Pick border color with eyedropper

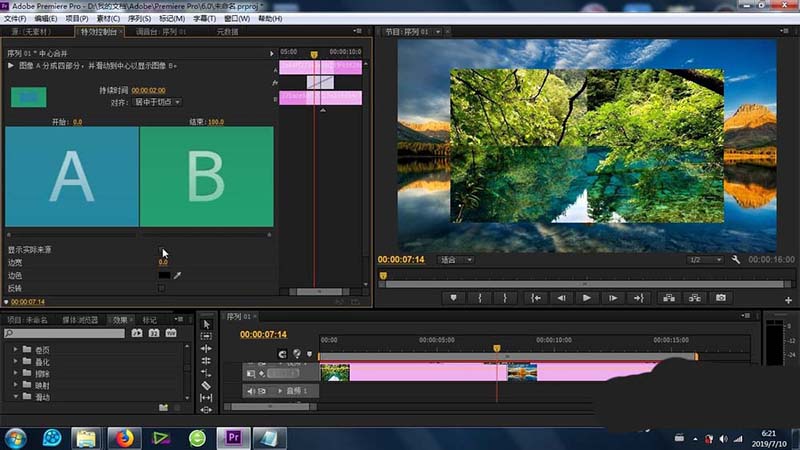tap(177, 276)
